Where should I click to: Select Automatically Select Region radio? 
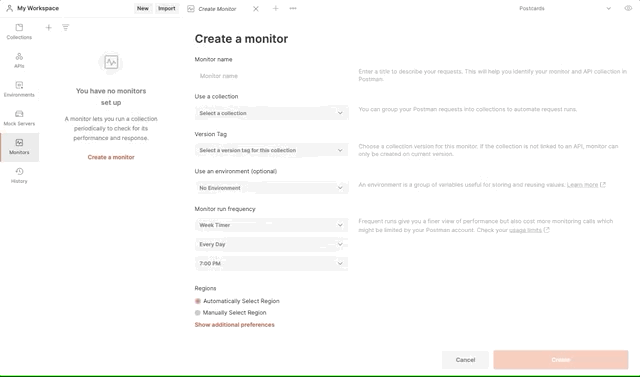coord(198,301)
